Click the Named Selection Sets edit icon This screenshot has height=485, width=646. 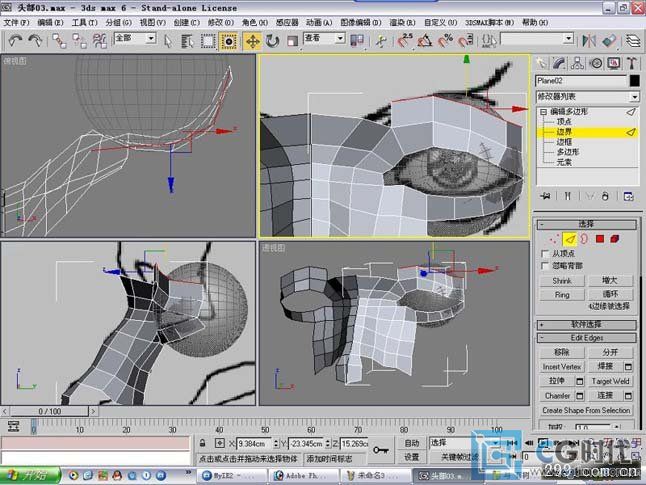point(489,40)
